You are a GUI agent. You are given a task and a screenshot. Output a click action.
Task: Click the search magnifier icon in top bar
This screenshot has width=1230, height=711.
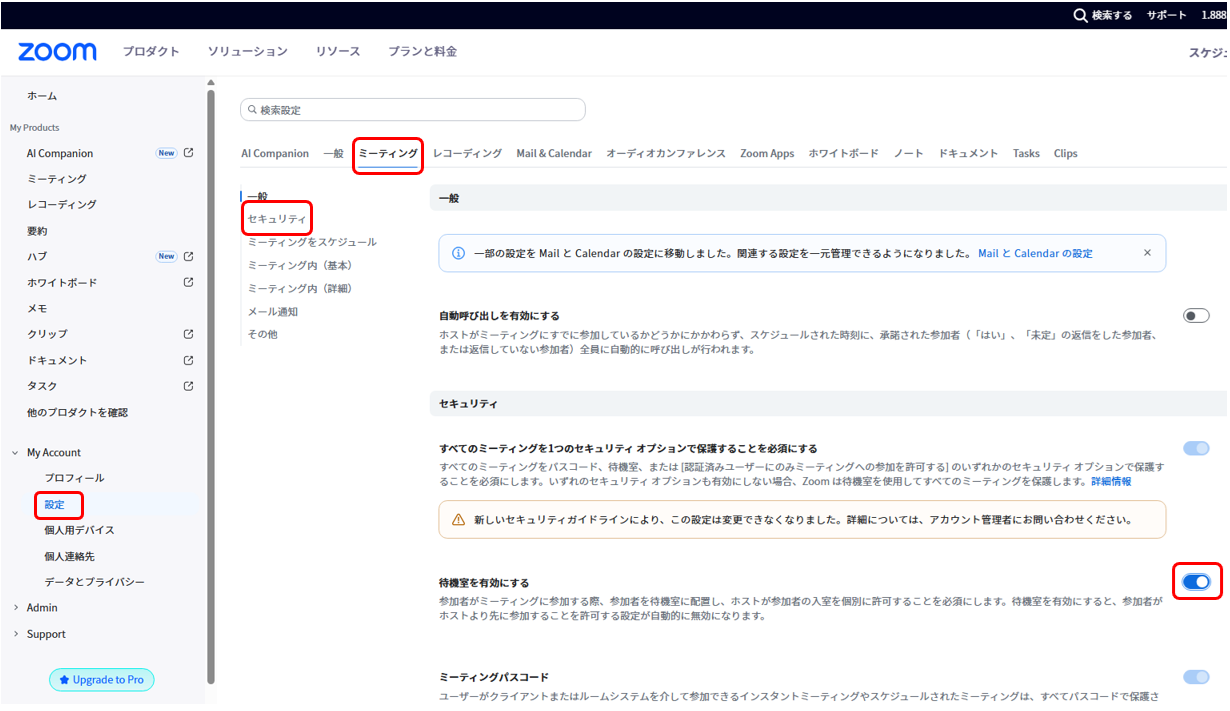click(1080, 15)
